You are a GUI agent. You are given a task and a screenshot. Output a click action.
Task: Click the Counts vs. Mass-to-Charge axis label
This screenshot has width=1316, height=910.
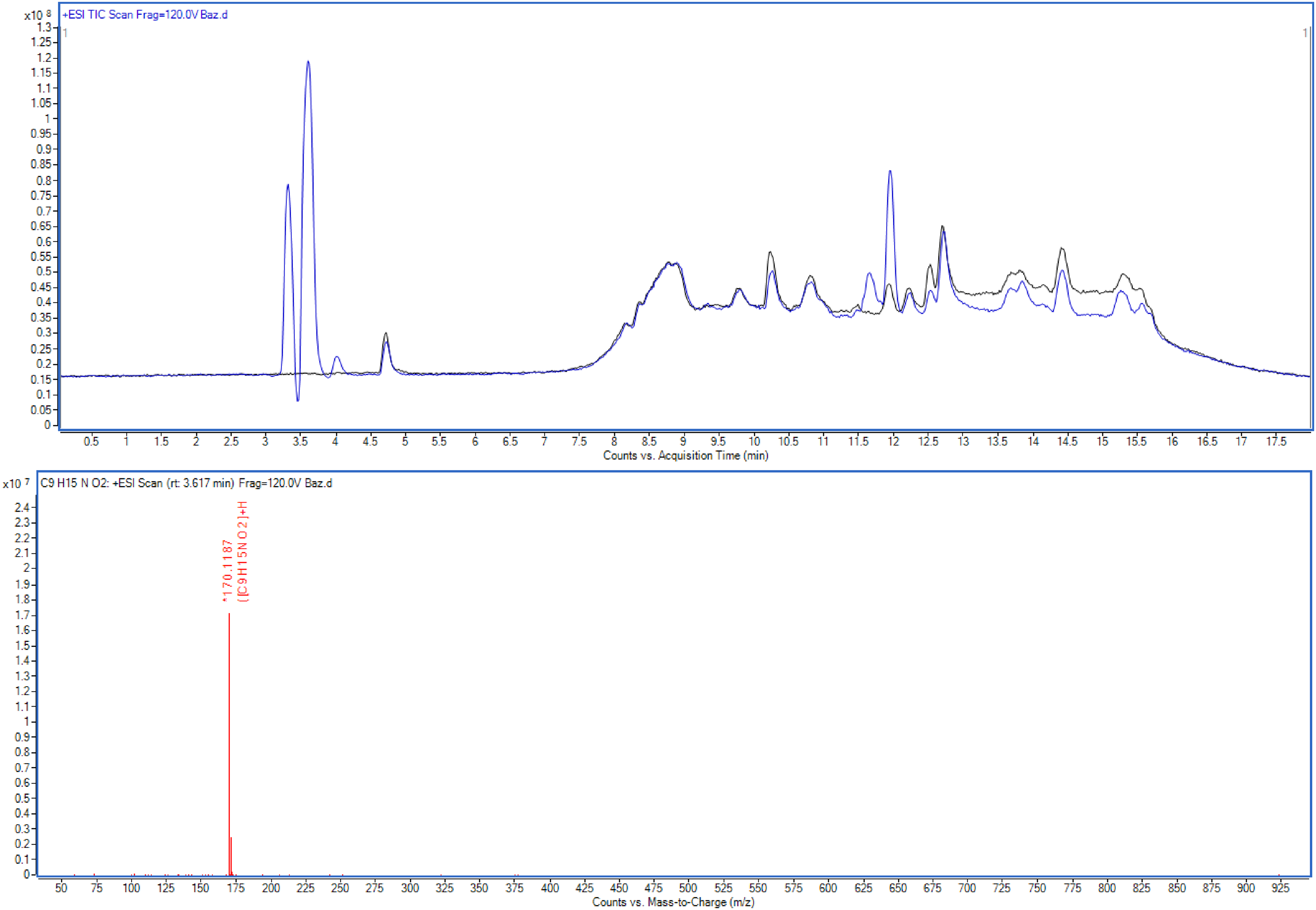point(673,902)
